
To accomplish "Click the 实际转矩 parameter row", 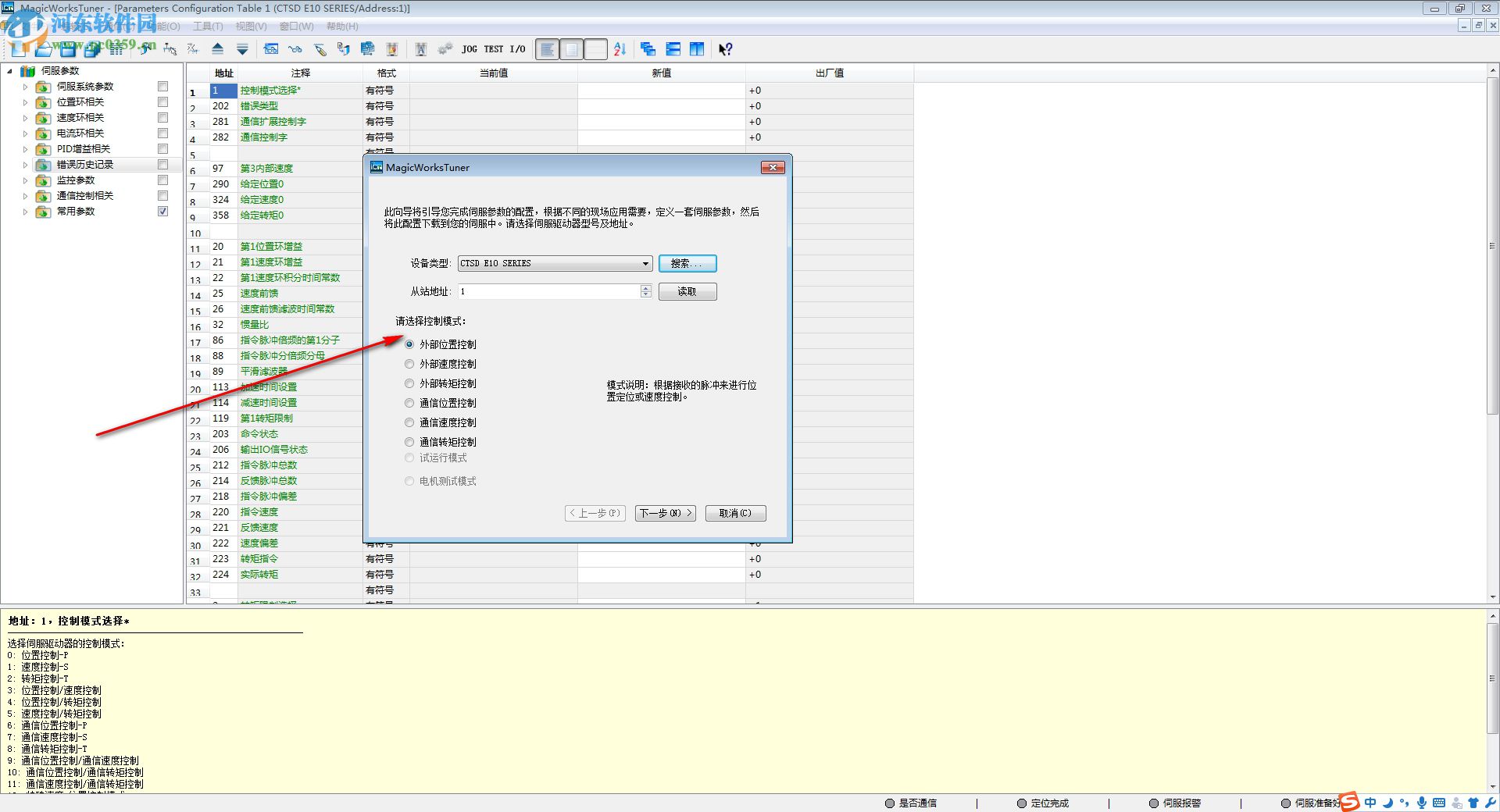I will pos(551,575).
